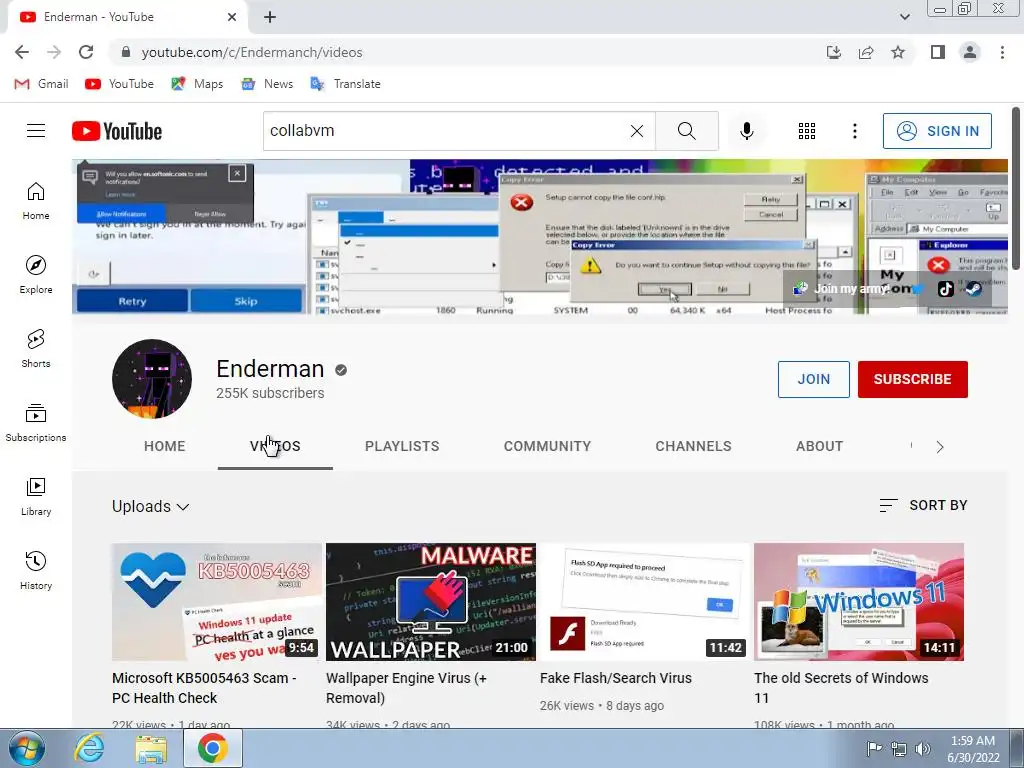Image resolution: width=1024 pixels, height=768 pixels.
Task: Clear the collabvm search text
Action: click(x=637, y=131)
